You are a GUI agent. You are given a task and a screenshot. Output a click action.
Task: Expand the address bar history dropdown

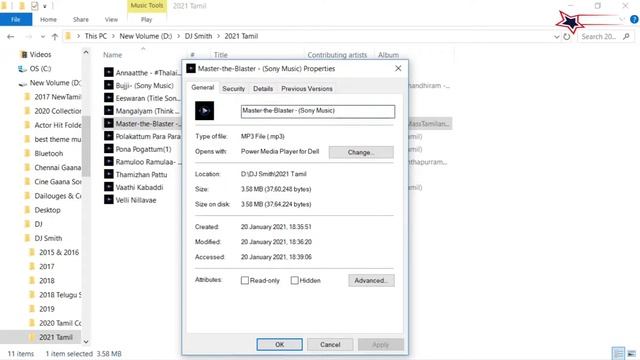coord(556,36)
